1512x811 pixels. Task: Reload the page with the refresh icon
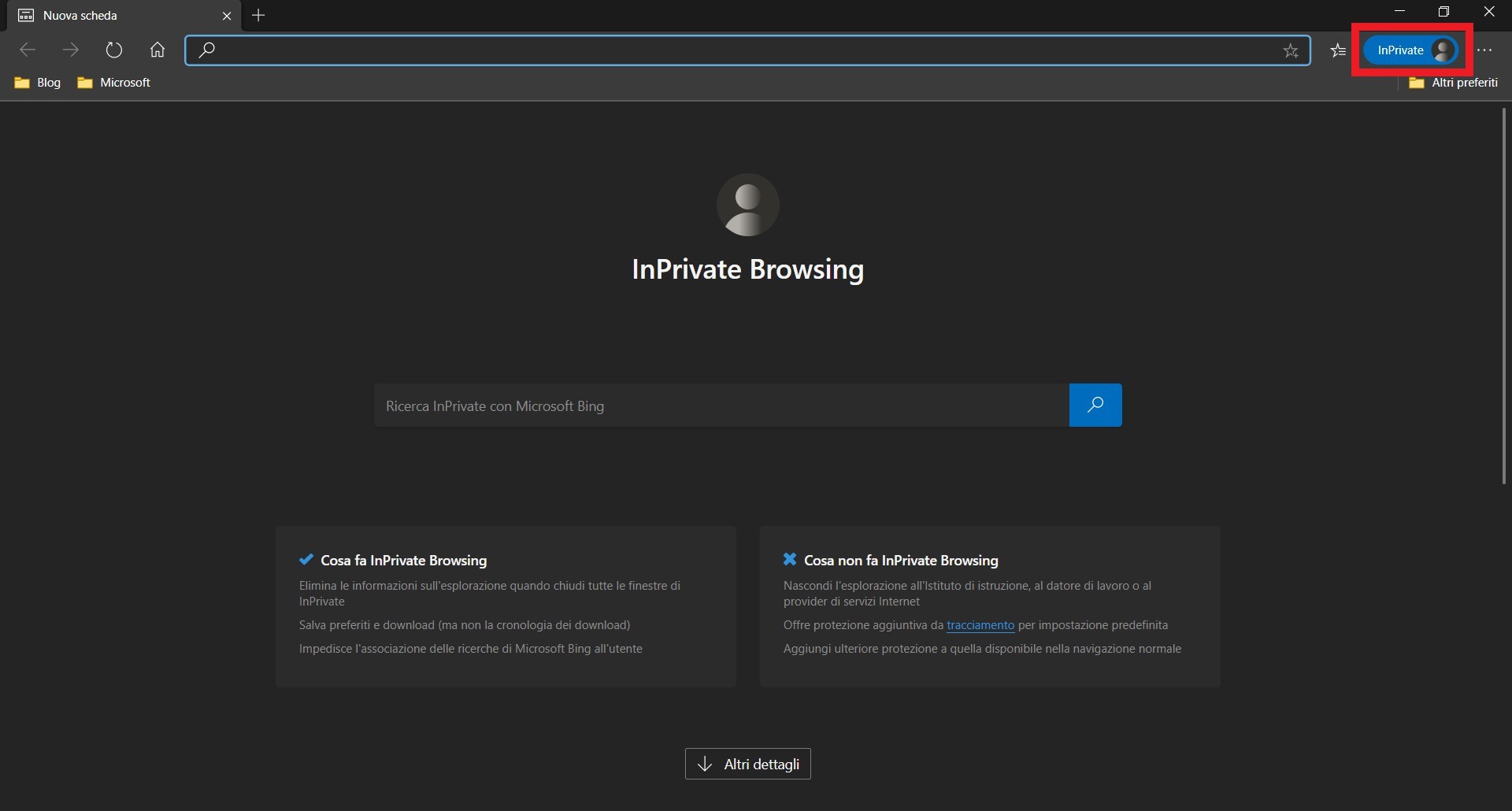[114, 50]
